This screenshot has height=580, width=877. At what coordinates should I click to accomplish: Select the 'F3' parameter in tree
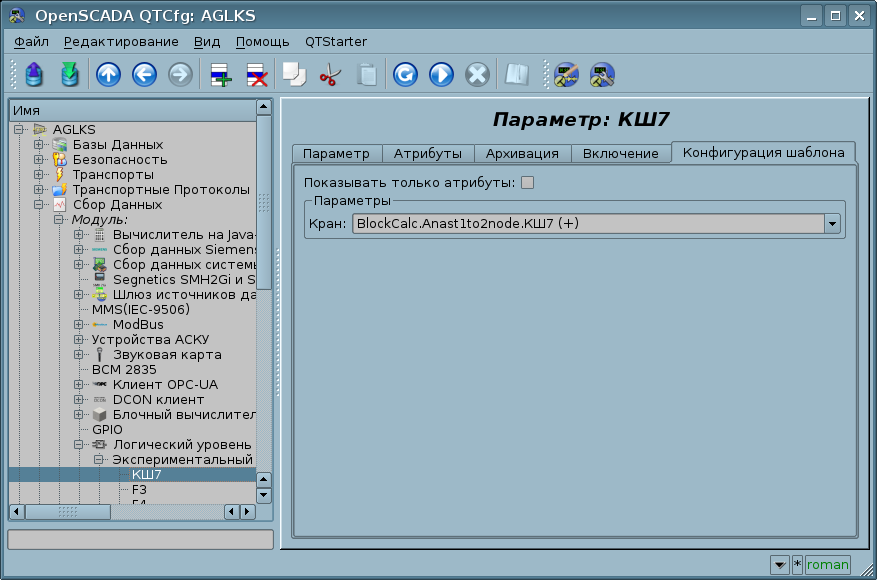click(x=139, y=490)
